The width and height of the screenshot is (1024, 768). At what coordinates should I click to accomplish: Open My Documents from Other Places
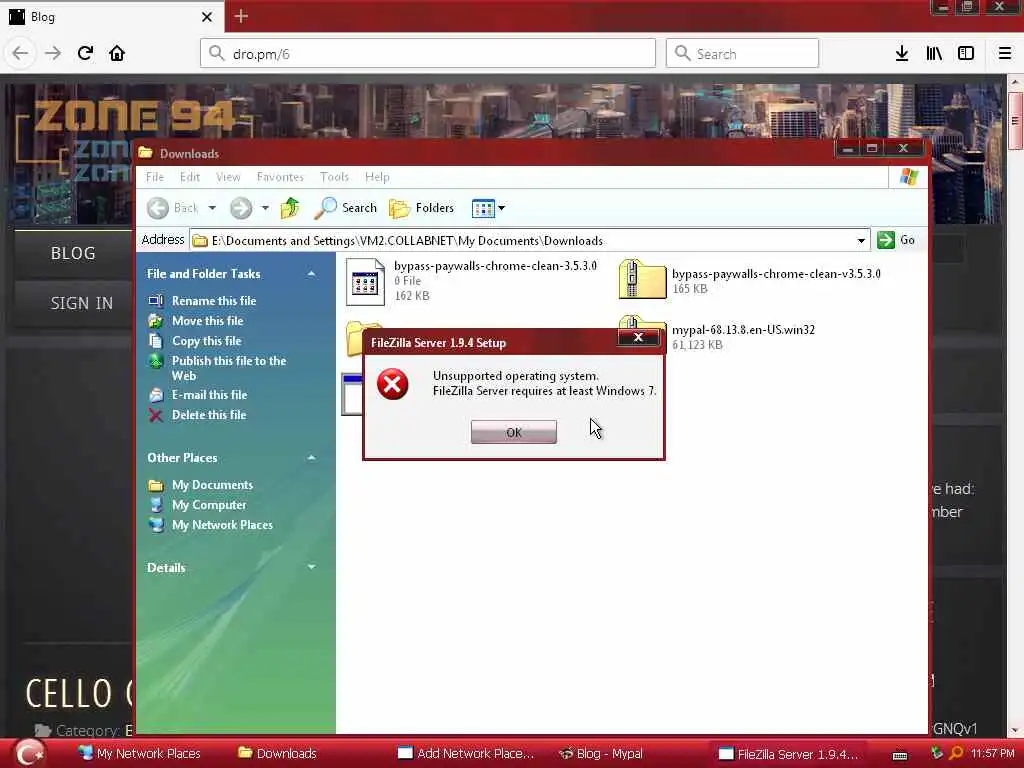click(x=212, y=485)
